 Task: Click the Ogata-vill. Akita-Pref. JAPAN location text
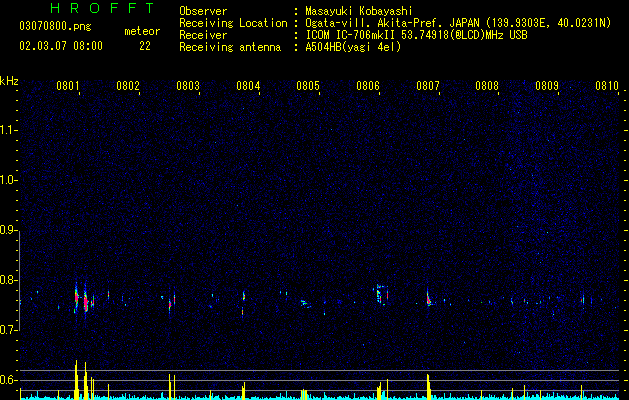(x=458, y=24)
